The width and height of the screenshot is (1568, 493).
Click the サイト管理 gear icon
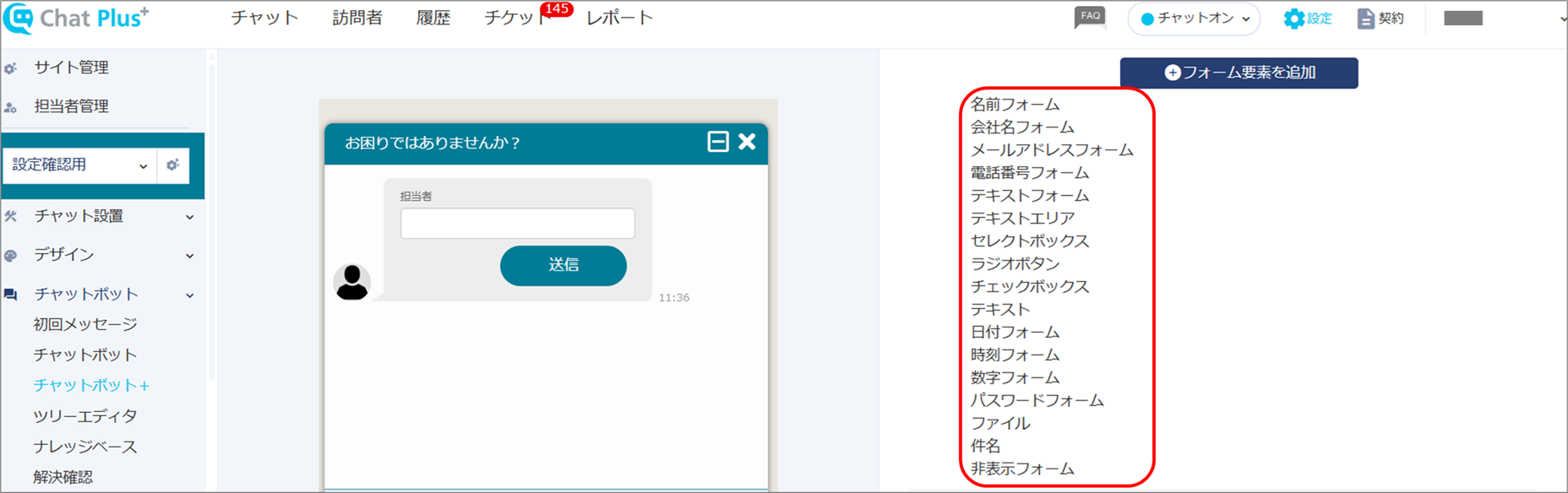click(10, 68)
